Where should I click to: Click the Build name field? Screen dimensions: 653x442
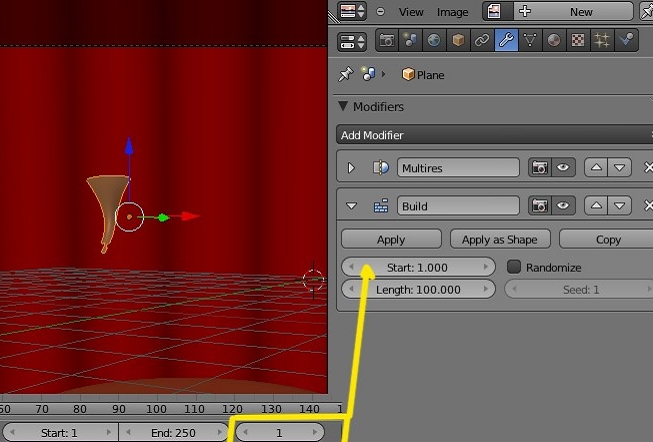pos(458,206)
